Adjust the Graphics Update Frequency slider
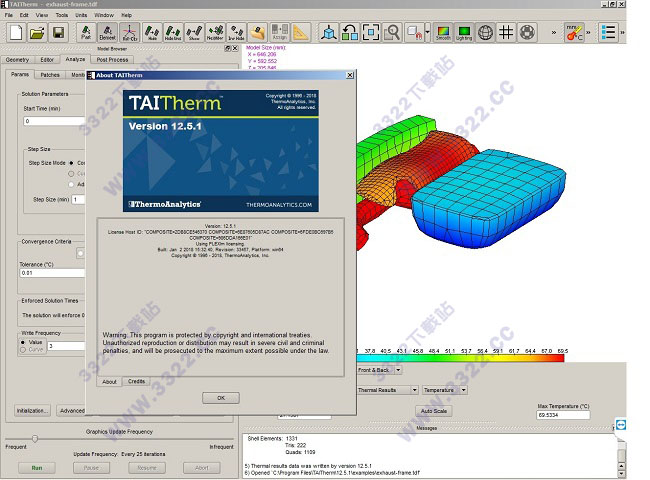The image size is (650, 480). point(35,439)
